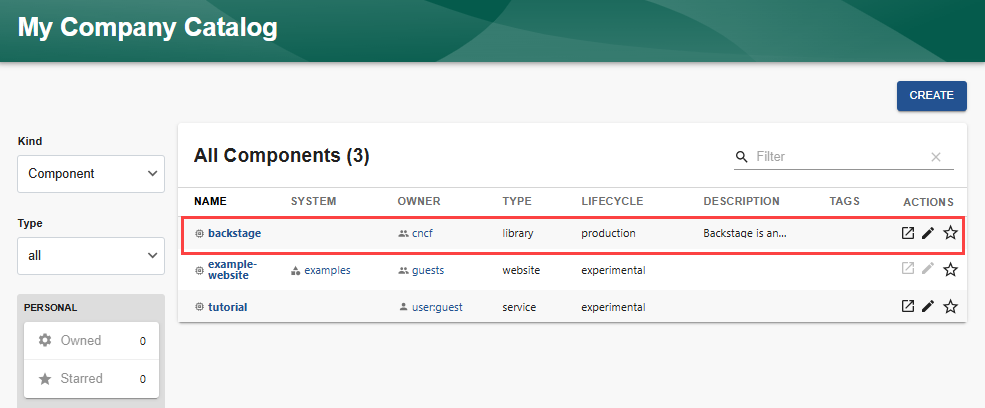The width and height of the screenshot is (985, 408).
Task: Sort by TYPE column header
Action: tap(517, 201)
